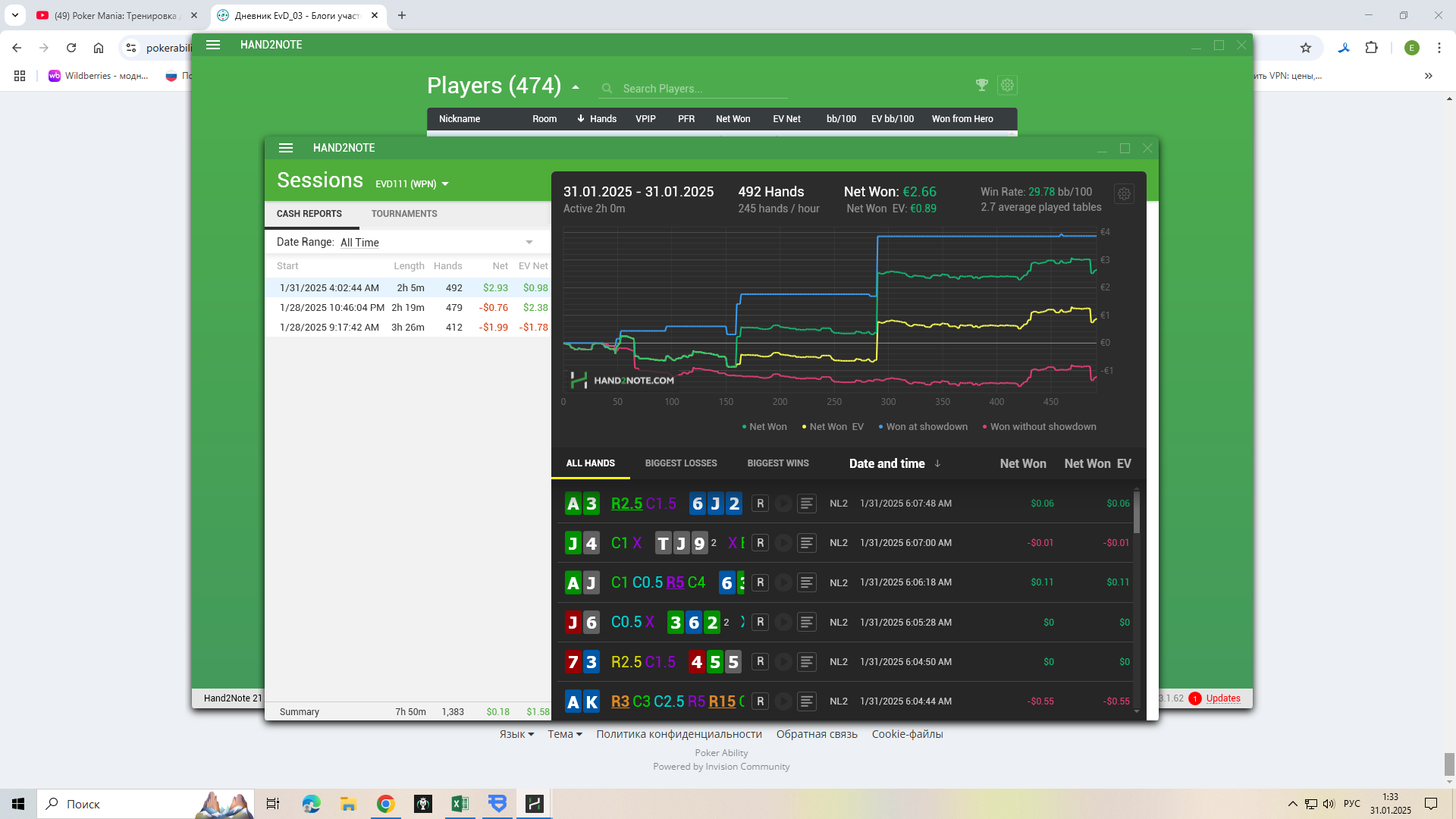Select the Biggest Wins tab
This screenshot has height=819, width=1456.
tap(778, 463)
